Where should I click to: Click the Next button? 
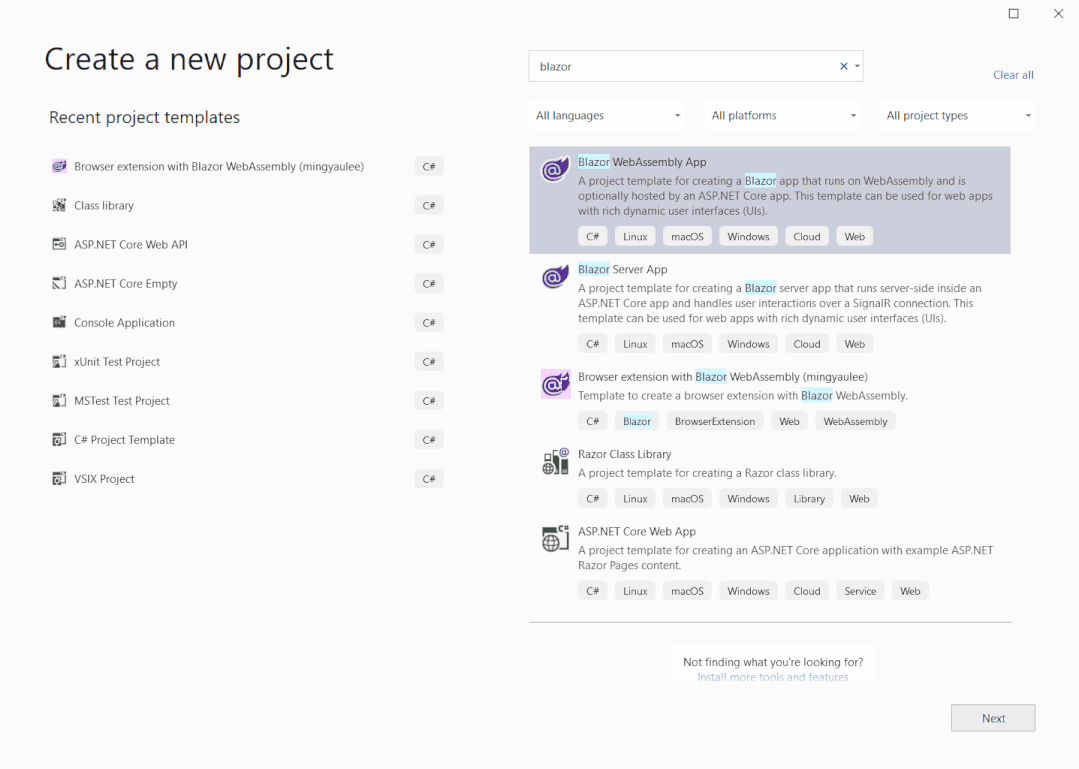click(993, 717)
